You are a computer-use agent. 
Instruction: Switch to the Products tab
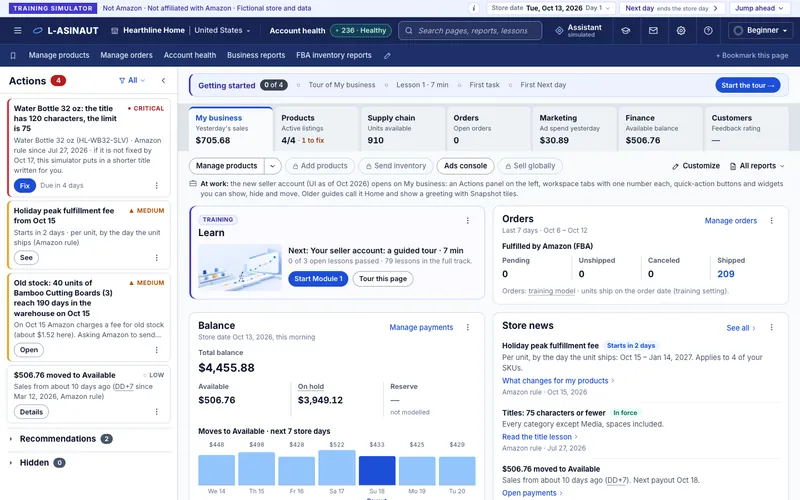pyautogui.click(x=317, y=129)
